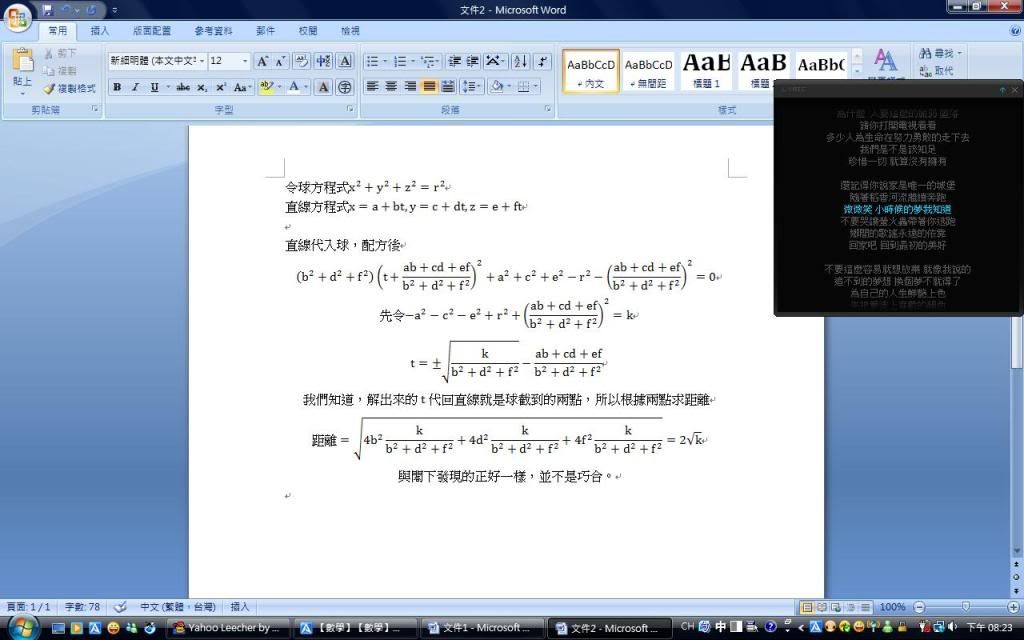Click the Save icon in the Quick Access Toolbar
Image resolution: width=1024 pixels, height=640 pixels.
(x=48, y=10)
